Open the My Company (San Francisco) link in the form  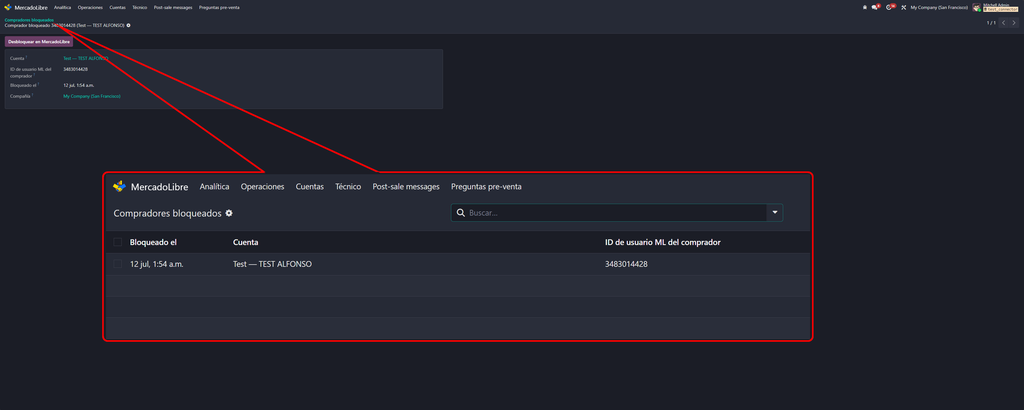(91, 96)
